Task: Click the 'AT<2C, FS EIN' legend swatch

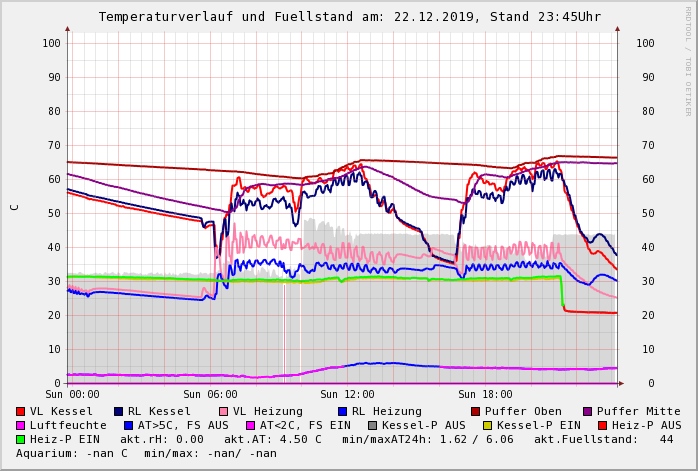Action: (x=250, y=425)
